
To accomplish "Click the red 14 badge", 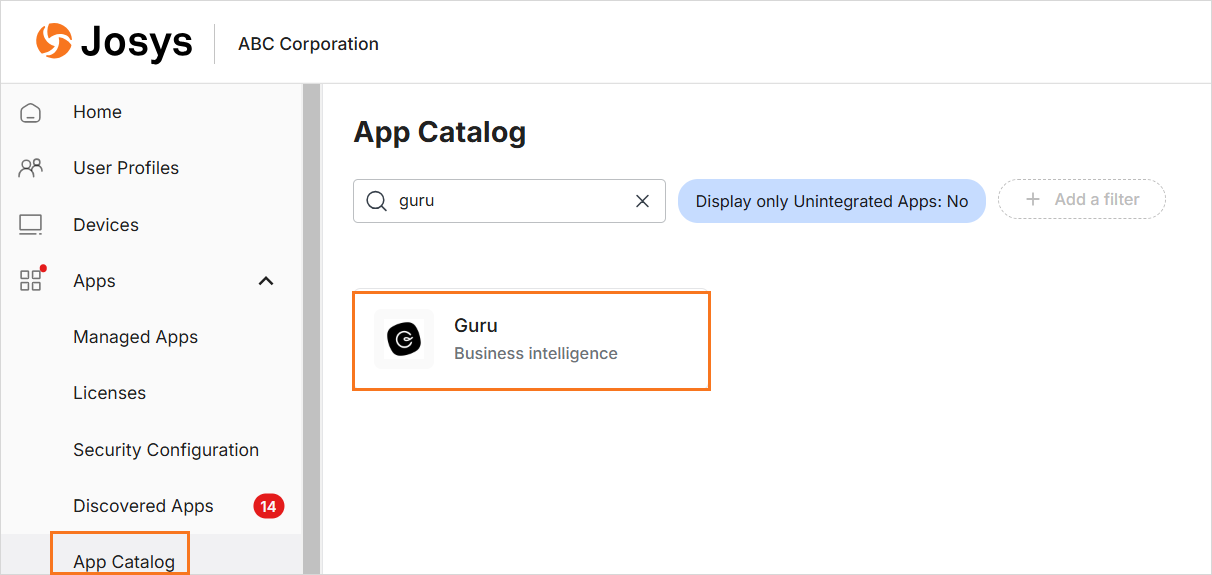I will [x=268, y=506].
